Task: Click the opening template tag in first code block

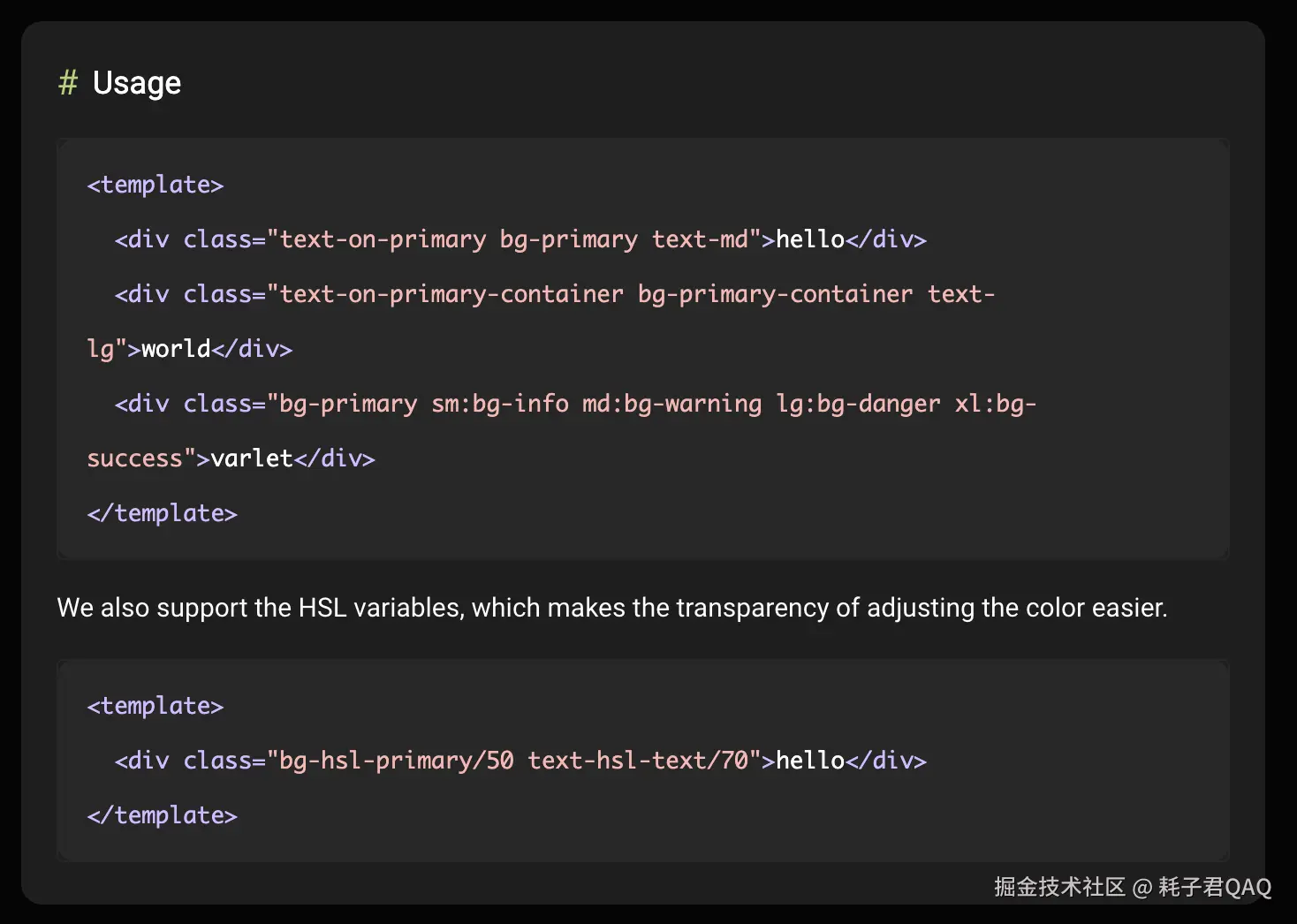Action: 155,185
